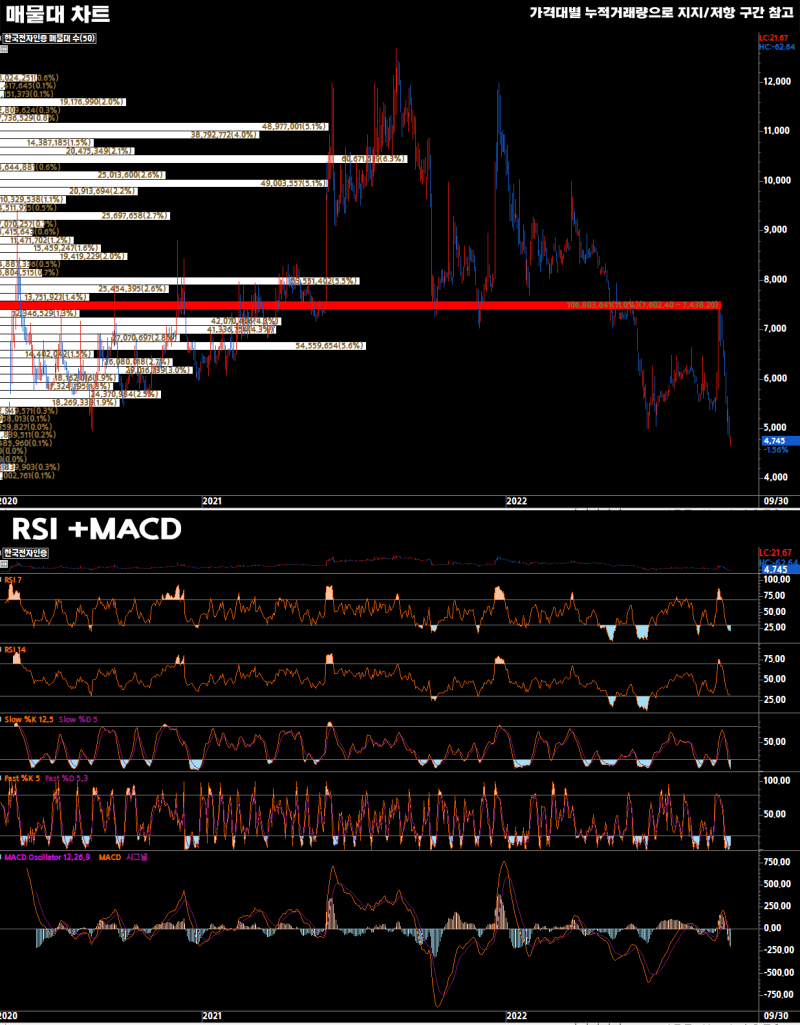Click the 10,000 price axis label

point(776,180)
